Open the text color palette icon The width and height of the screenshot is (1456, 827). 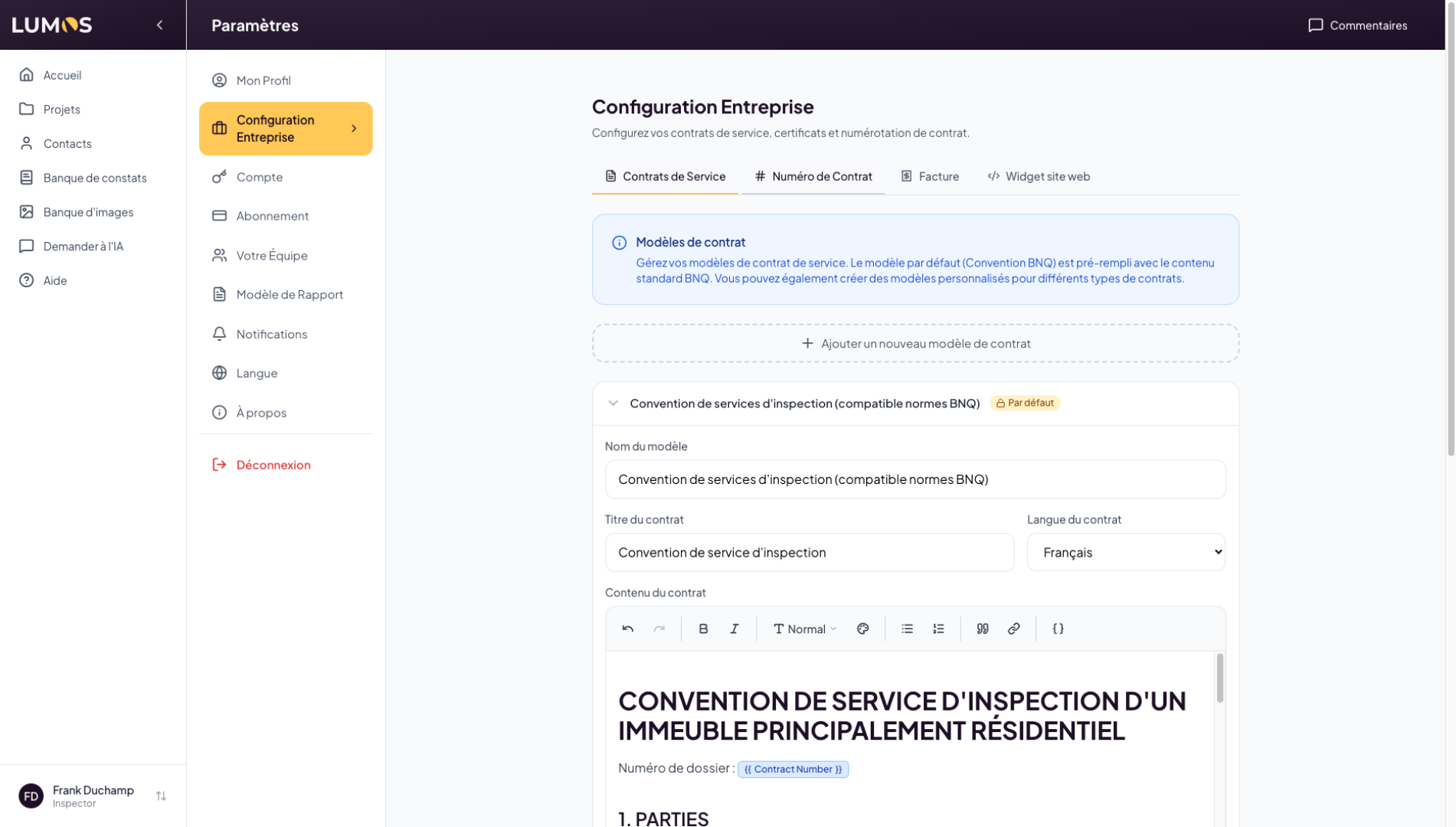(863, 629)
